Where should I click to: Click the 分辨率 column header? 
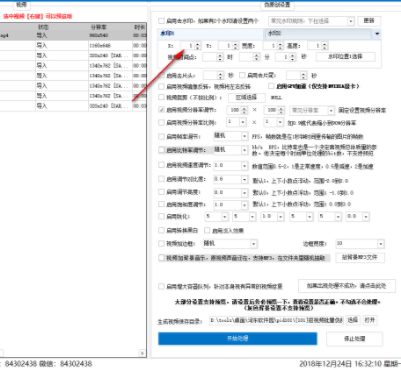click(110, 27)
